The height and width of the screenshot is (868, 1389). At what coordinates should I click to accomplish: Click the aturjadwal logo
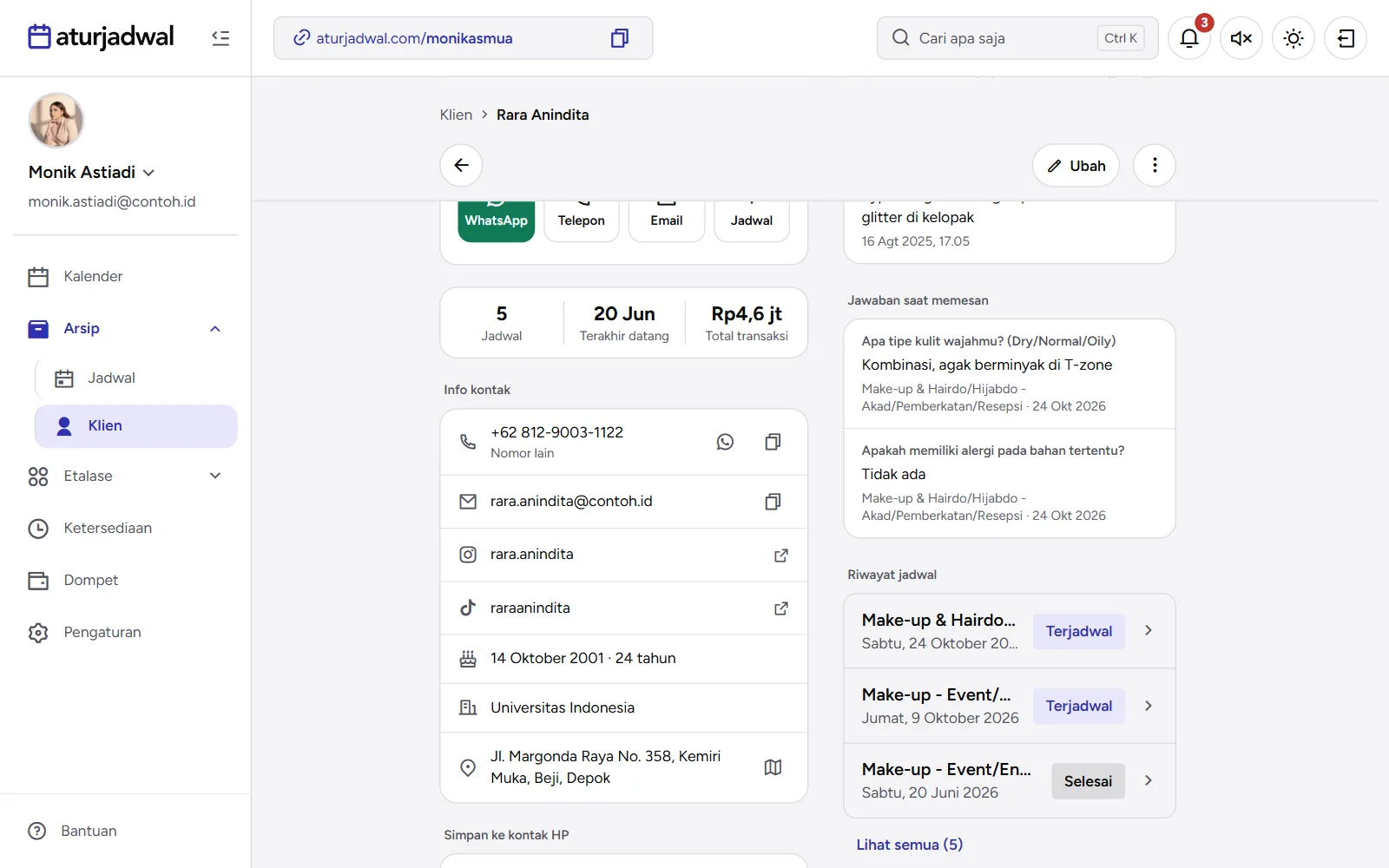[x=101, y=36]
